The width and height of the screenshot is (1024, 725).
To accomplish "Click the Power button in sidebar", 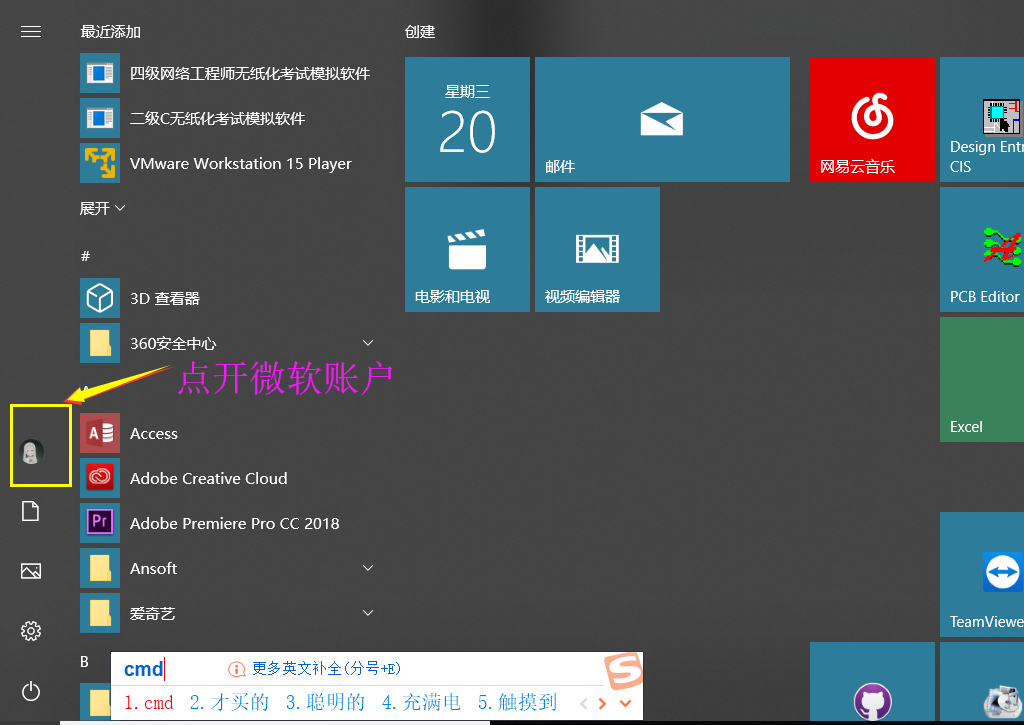I will click(x=30, y=692).
